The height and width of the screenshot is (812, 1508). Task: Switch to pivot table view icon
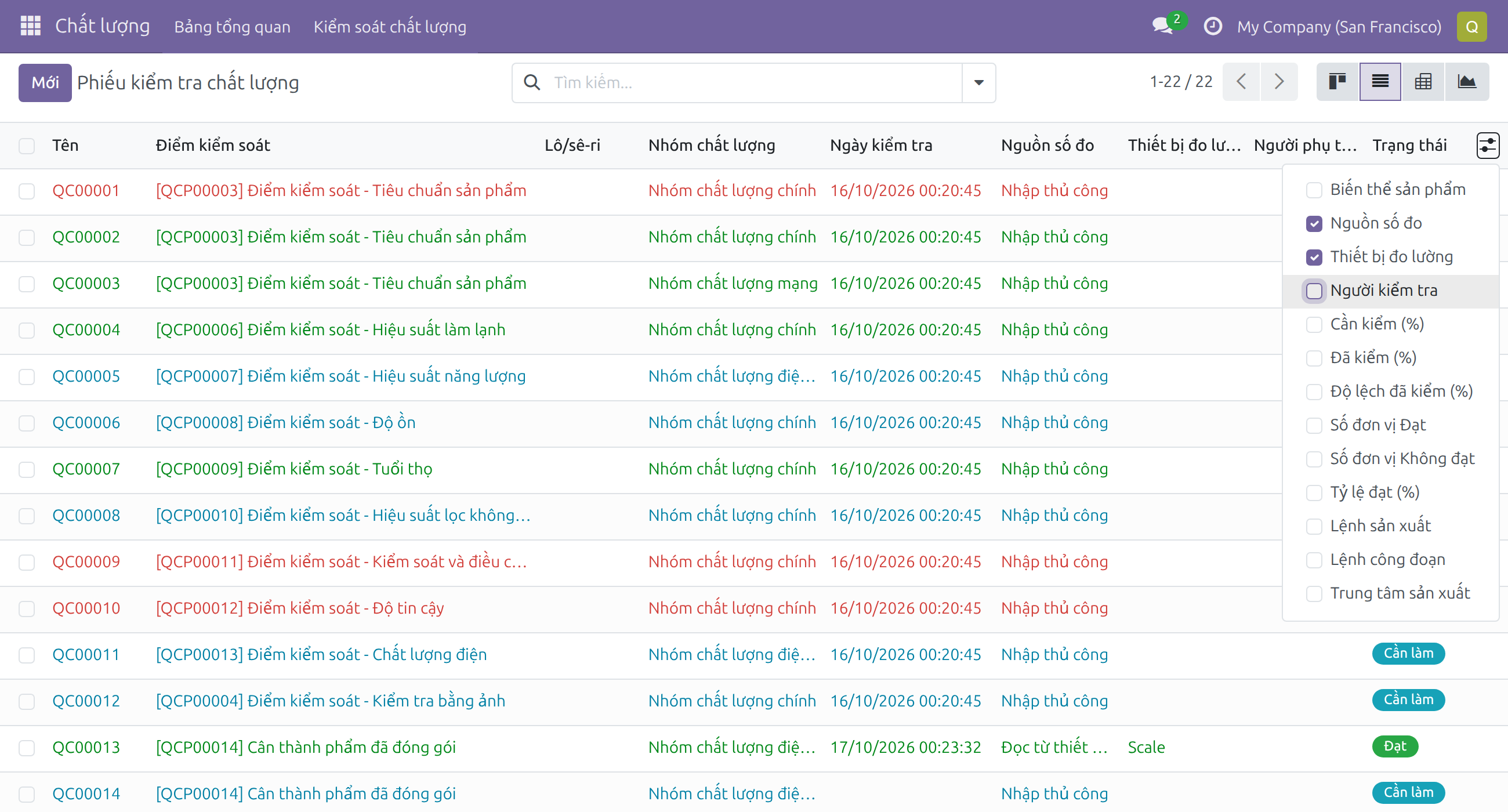[x=1423, y=82]
